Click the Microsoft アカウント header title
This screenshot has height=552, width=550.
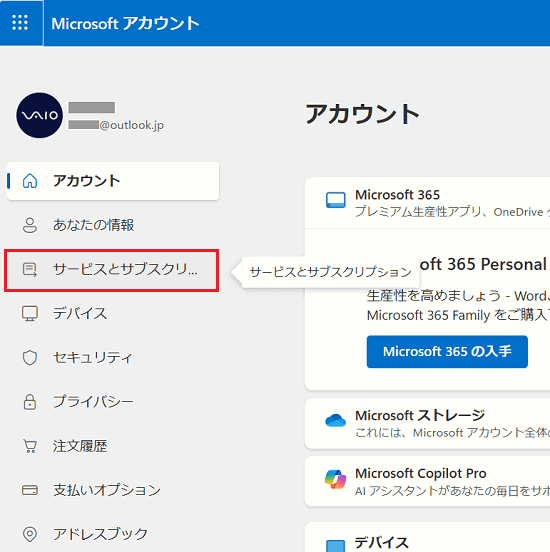point(125,24)
